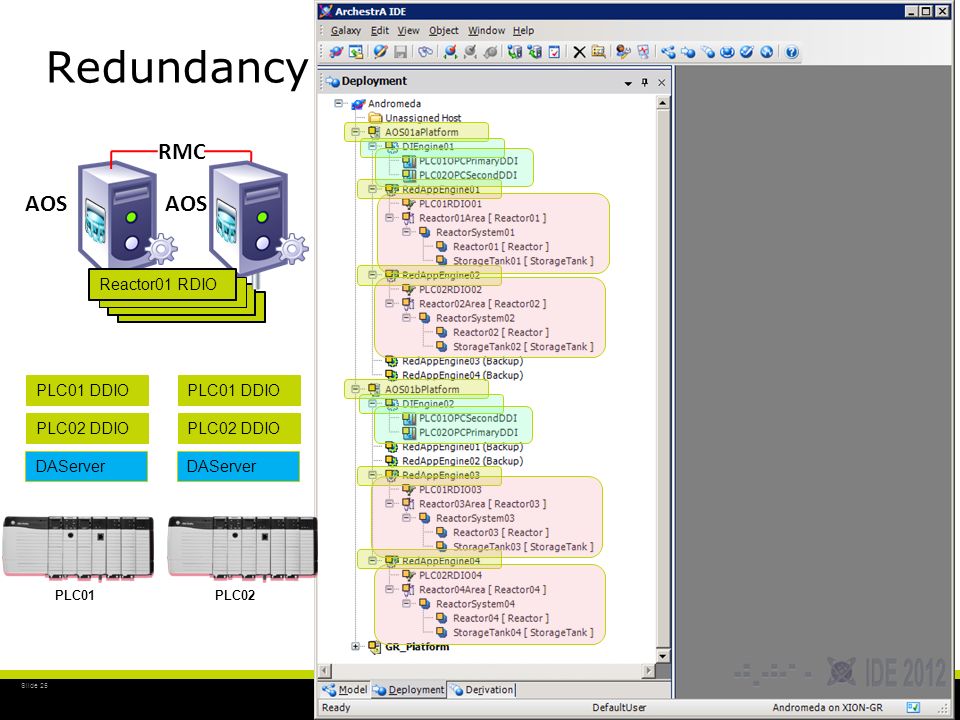Screen dimensions: 960x720
Task: Click the folder-with-magnifier icon in the toolbar
Action: click(599, 52)
